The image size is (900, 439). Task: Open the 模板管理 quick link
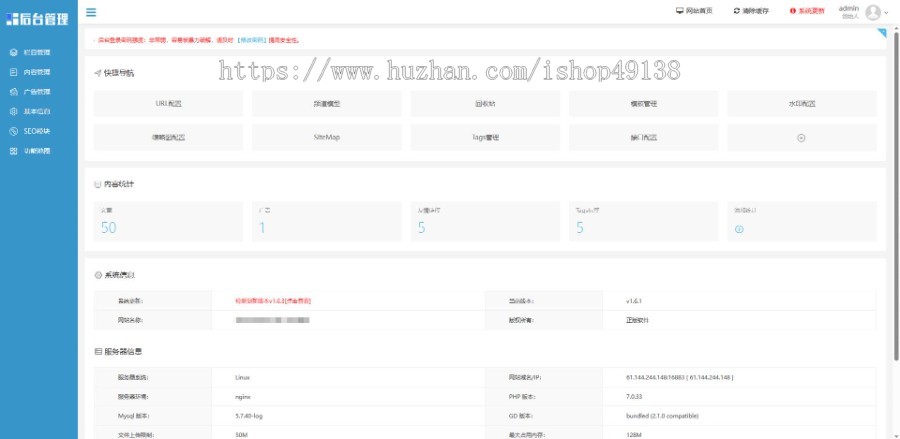click(643, 104)
